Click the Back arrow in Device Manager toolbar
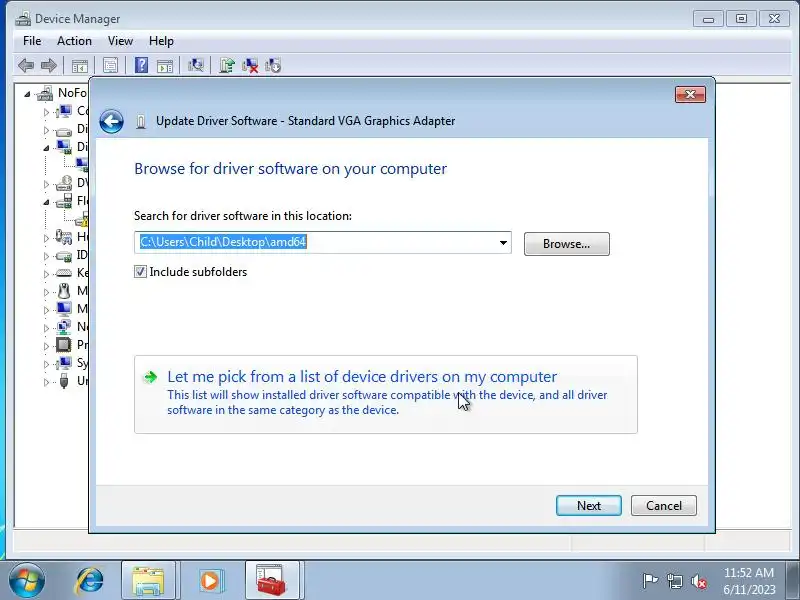Screen dimensions: 800x600 coord(26,65)
